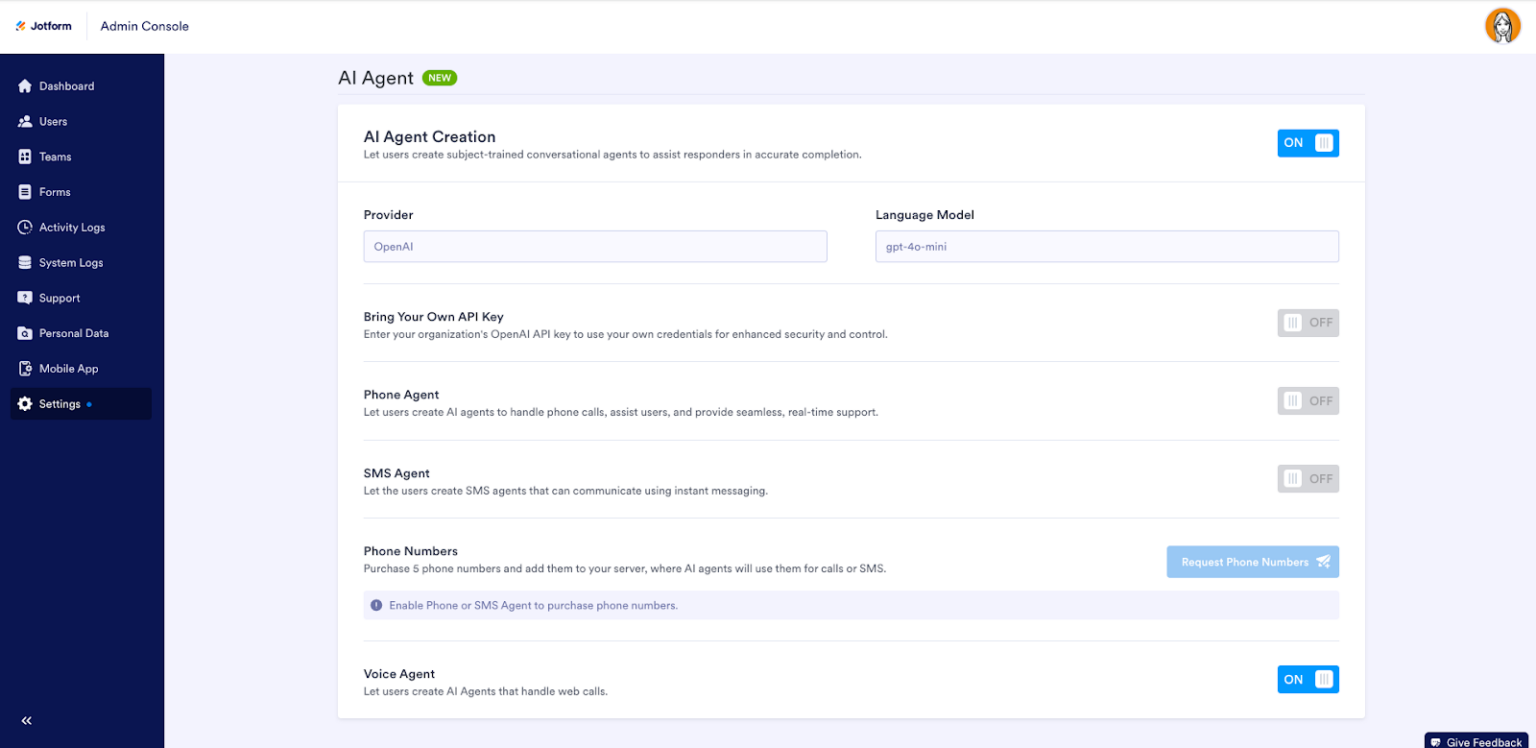Navigate to Forms via the sidebar icon

[55, 191]
